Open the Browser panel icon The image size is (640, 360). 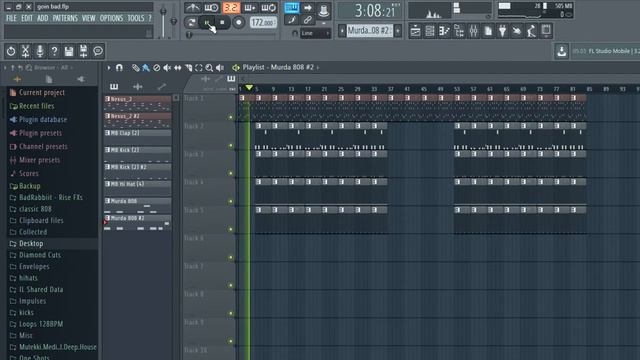coord(459,31)
